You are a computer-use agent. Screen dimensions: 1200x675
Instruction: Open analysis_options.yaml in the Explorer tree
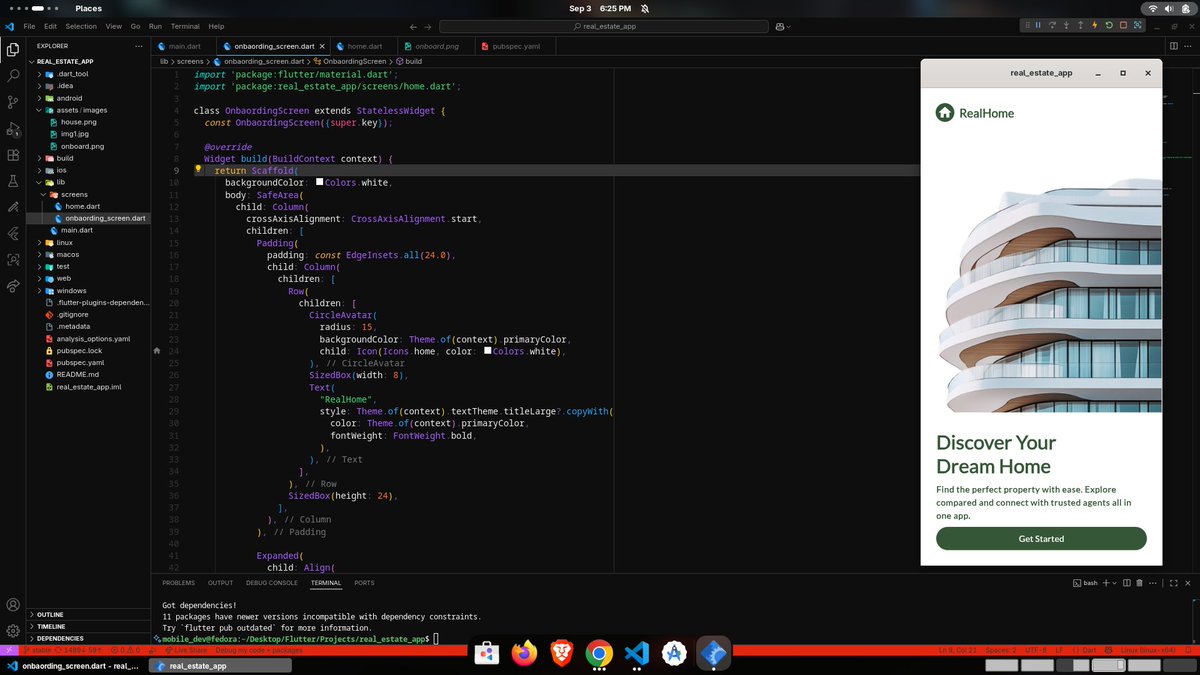tap(93, 339)
